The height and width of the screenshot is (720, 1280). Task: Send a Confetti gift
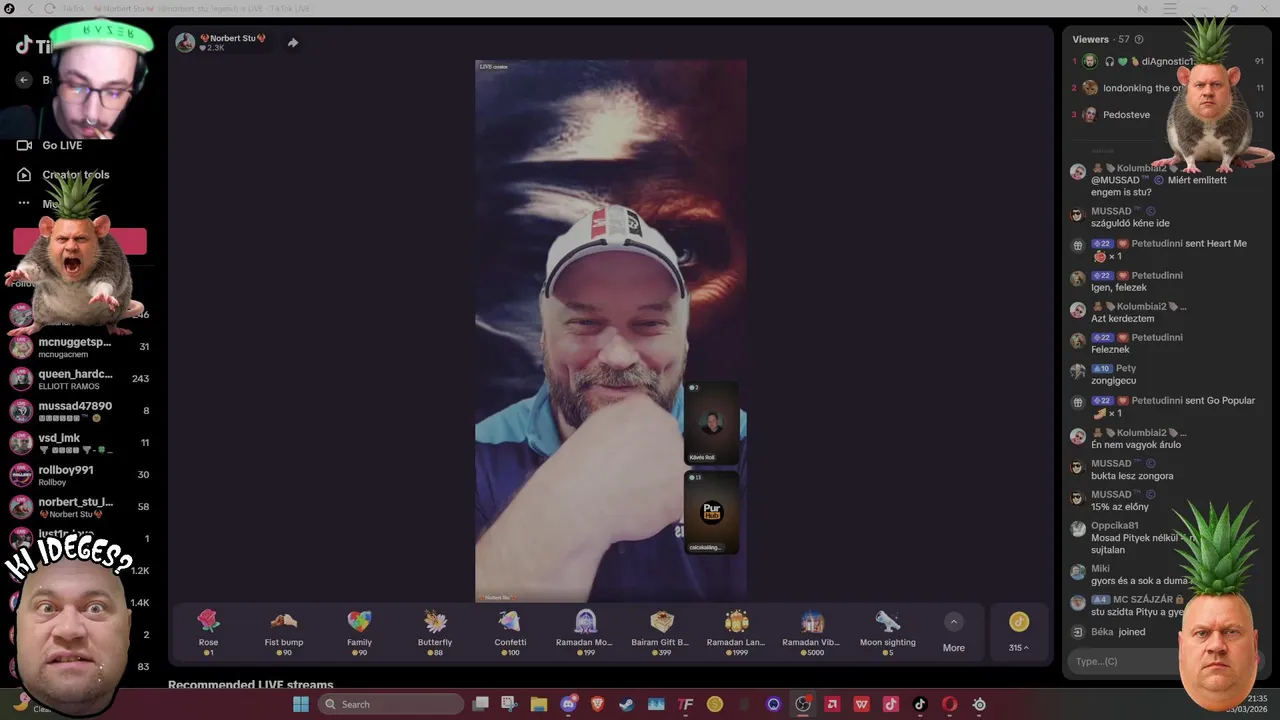click(510, 632)
